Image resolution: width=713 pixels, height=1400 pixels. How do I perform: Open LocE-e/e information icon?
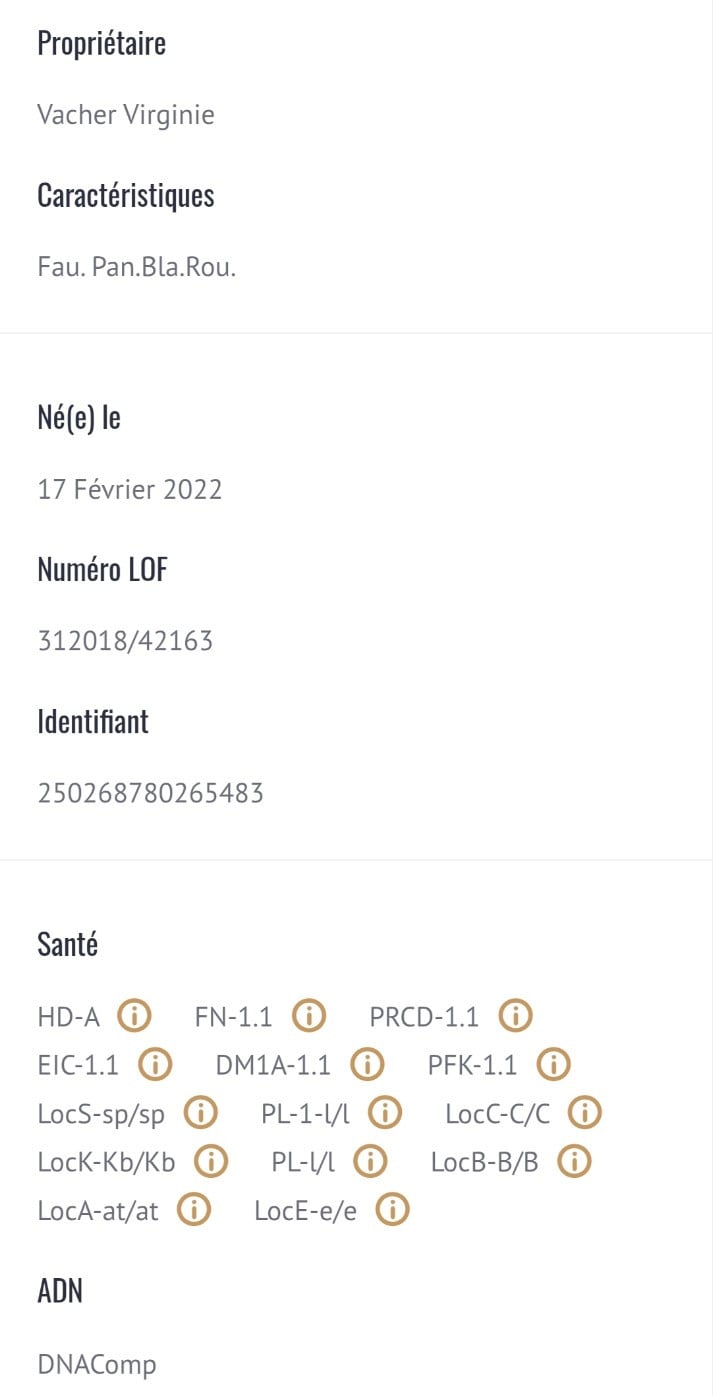click(393, 1211)
